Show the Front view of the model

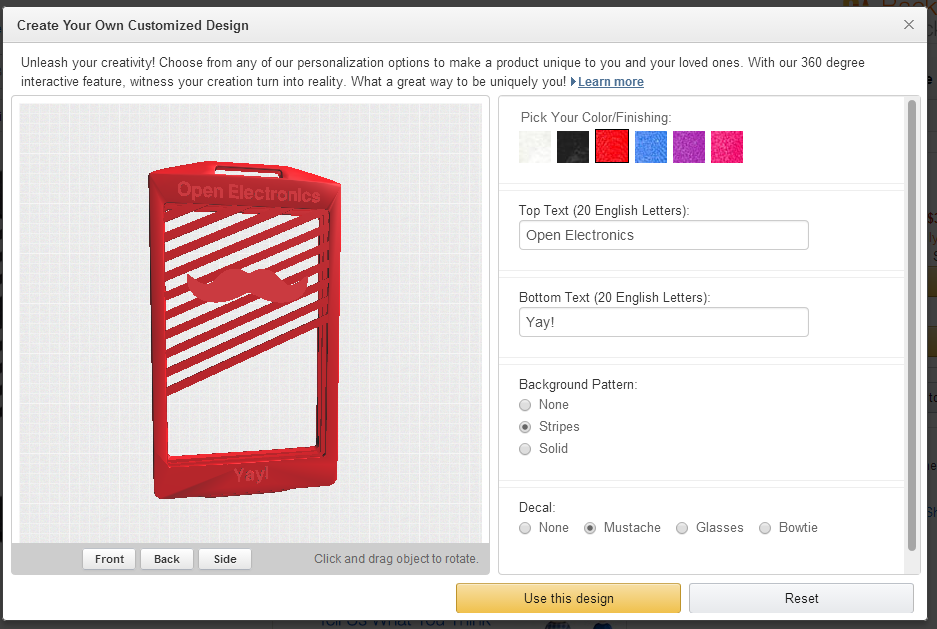[109, 559]
